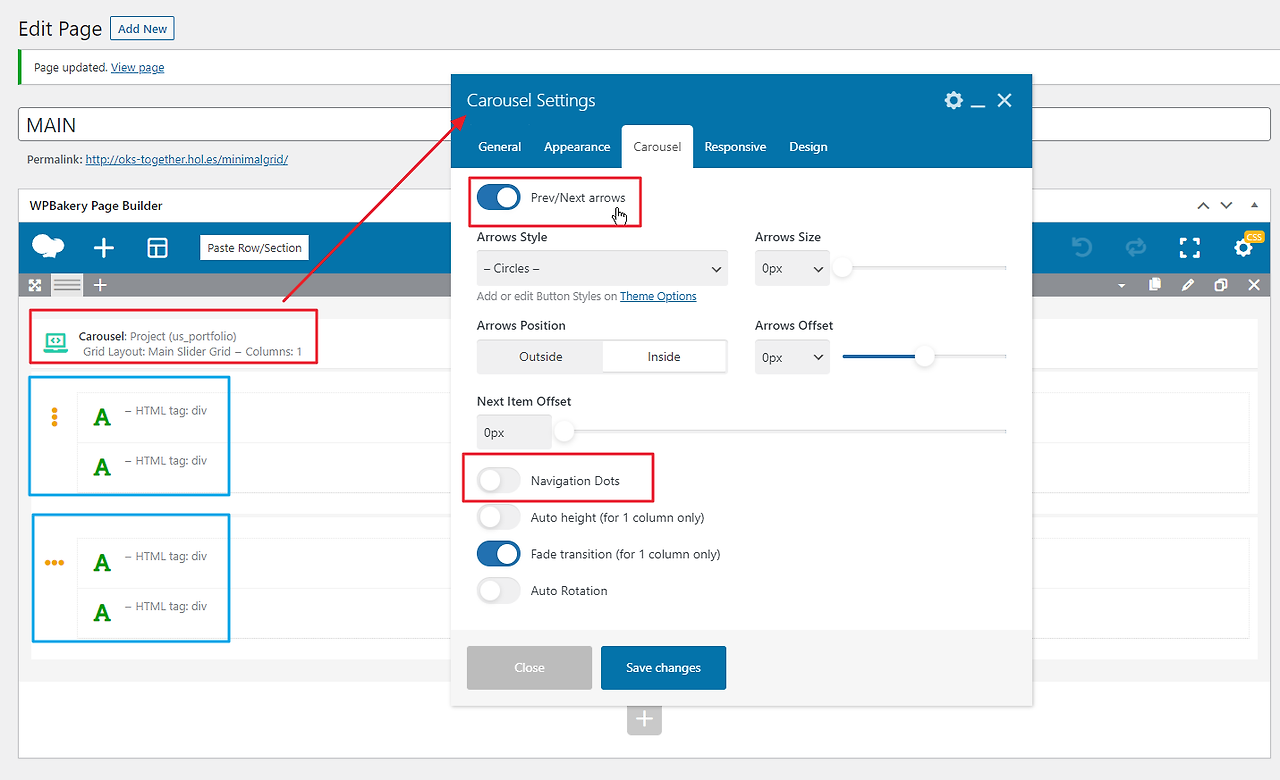This screenshot has width=1280, height=780.
Task: Open the Arrows Offset unit dropdown
Action: pos(792,357)
